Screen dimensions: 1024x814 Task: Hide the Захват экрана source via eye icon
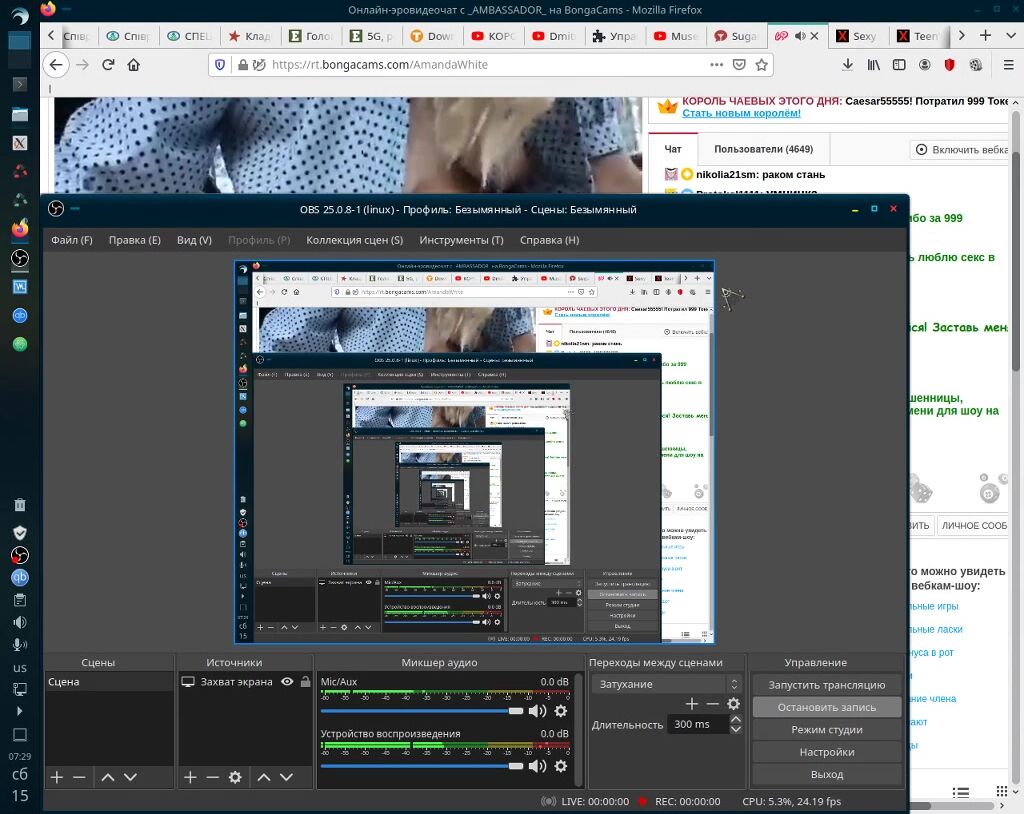(287, 682)
